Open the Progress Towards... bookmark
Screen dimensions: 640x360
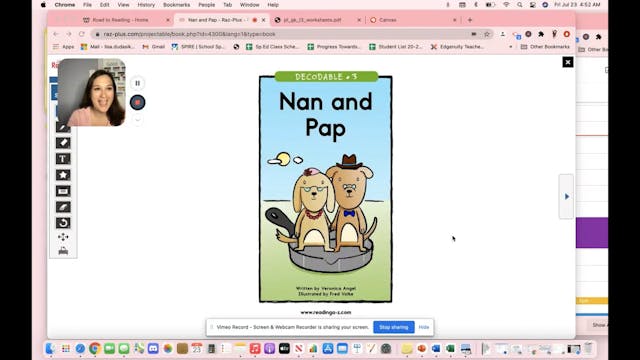tap(334, 47)
